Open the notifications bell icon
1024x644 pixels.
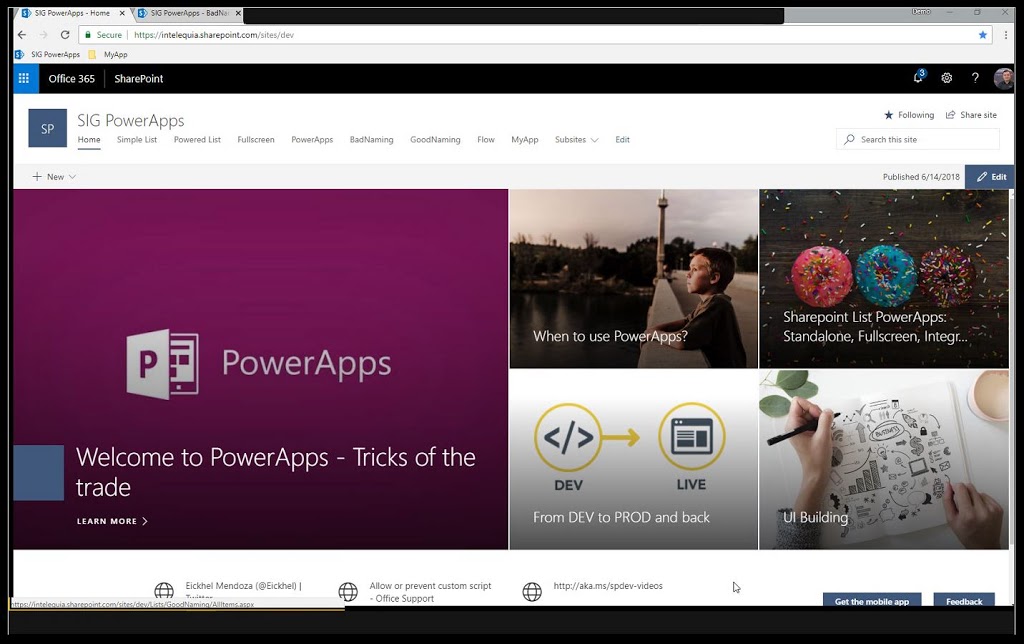(x=918, y=78)
